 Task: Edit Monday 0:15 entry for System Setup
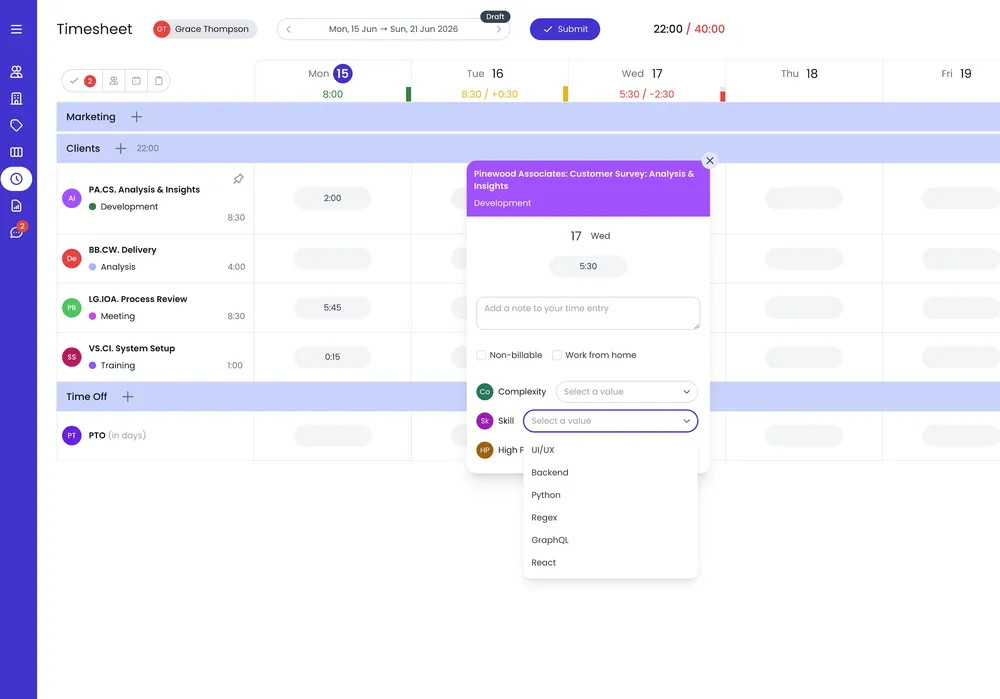coord(332,357)
